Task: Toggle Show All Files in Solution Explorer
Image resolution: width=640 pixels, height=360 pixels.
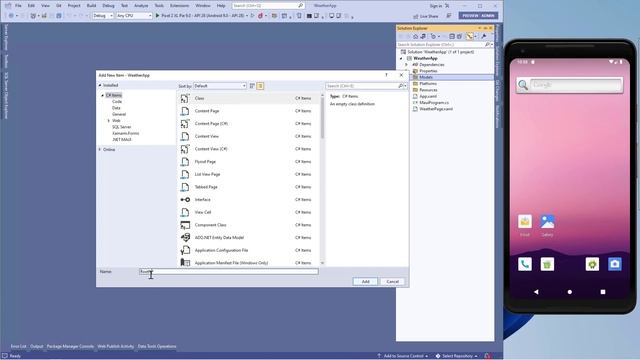Action: [459, 36]
